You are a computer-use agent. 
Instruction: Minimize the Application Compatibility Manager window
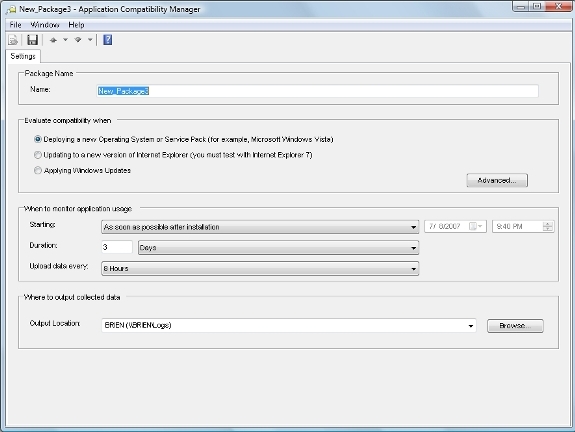click(x=521, y=7)
